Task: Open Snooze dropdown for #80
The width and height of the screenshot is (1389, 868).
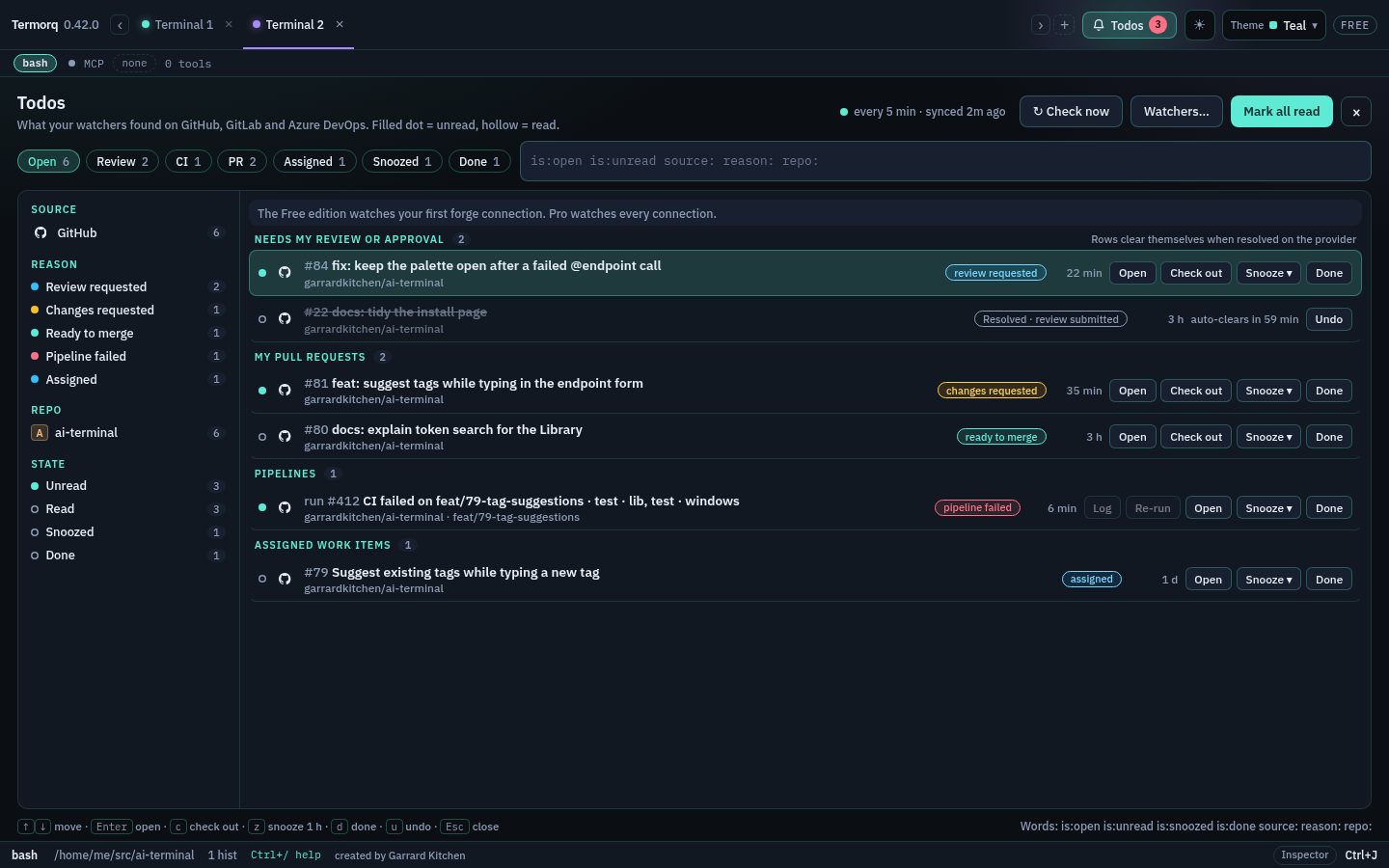Action: [x=1268, y=437]
